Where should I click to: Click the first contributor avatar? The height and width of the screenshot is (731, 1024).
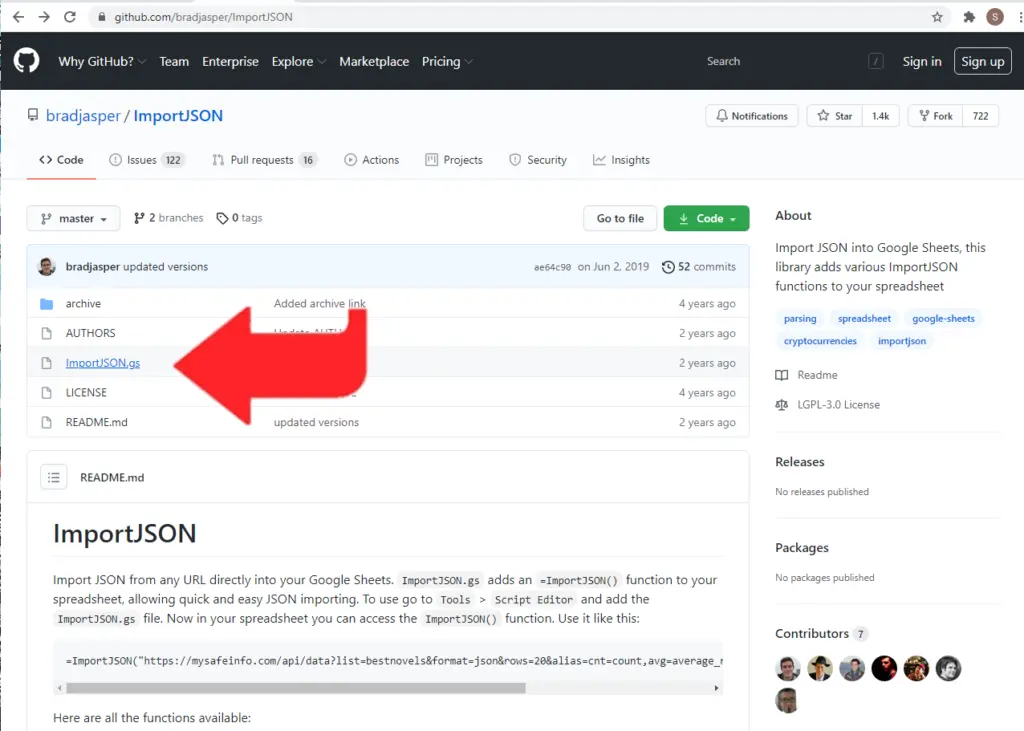pyautogui.click(x=787, y=669)
